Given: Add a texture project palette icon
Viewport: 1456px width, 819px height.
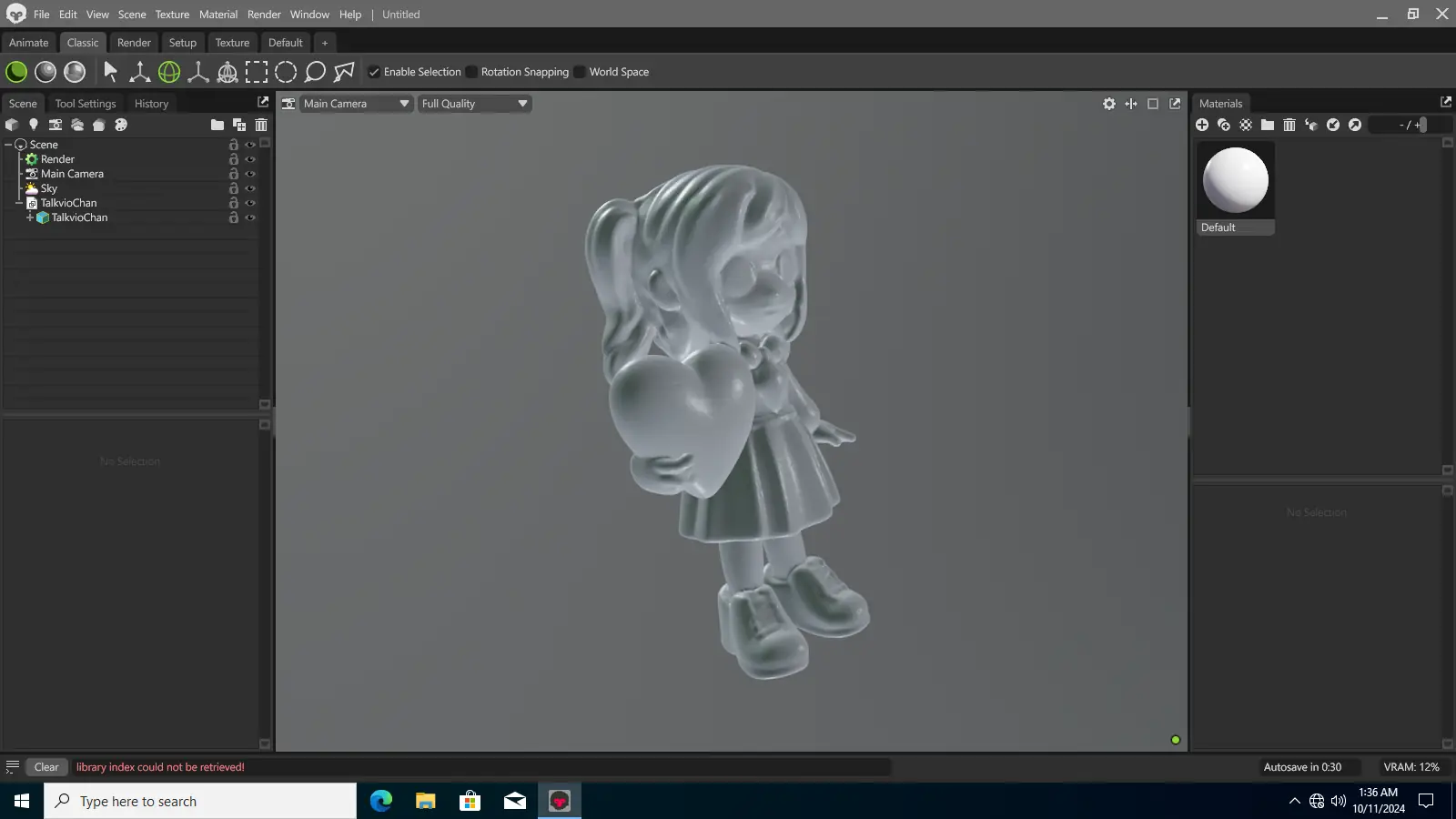Looking at the screenshot, I should point(121,125).
